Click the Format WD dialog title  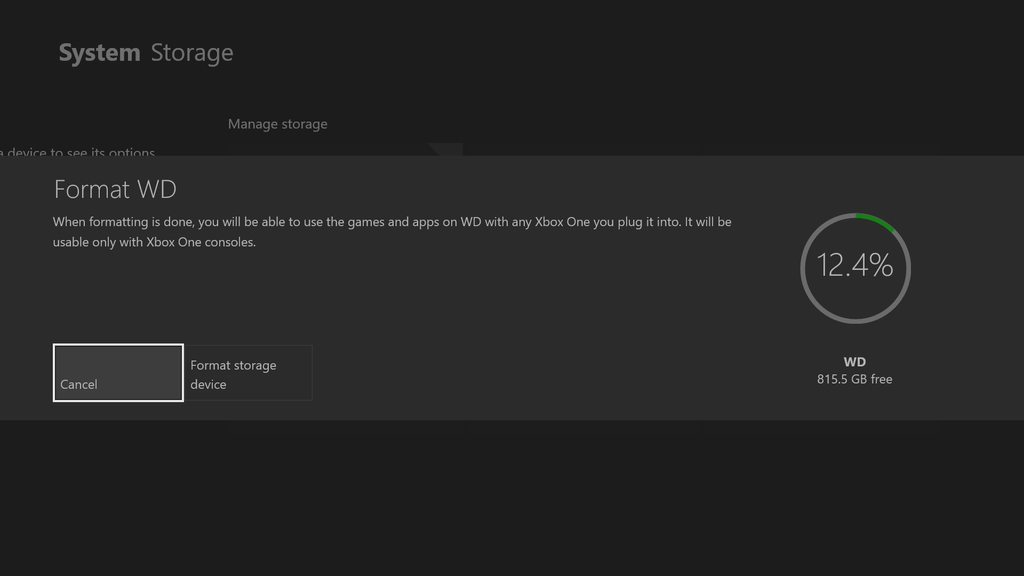pos(114,189)
